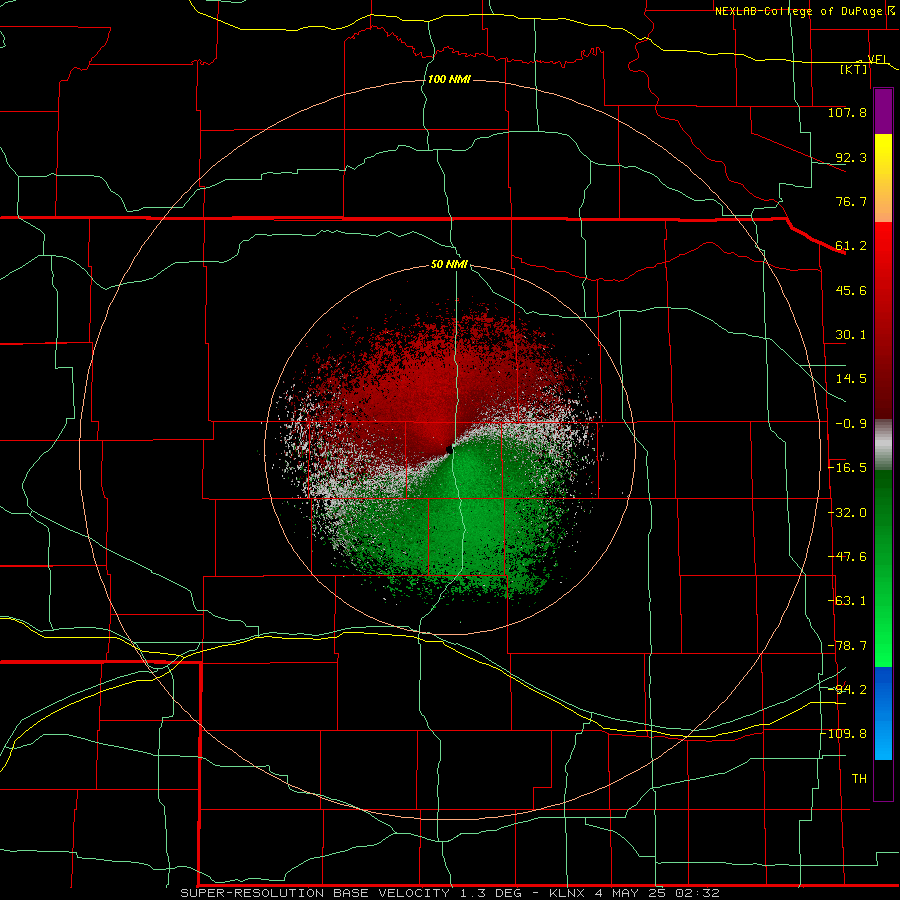Click the 76.7 velocity scale value
Viewport: 900px width, 900px height.
pyautogui.click(x=851, y=201)
